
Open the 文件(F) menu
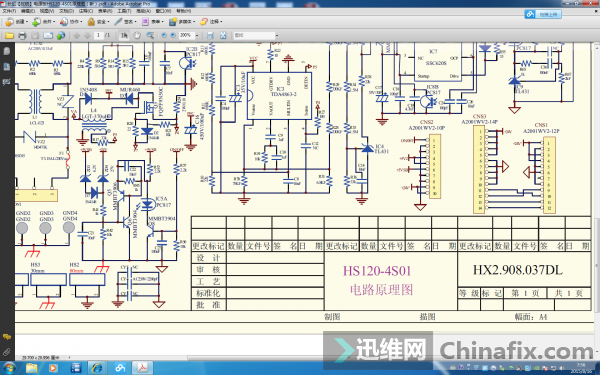9,11
